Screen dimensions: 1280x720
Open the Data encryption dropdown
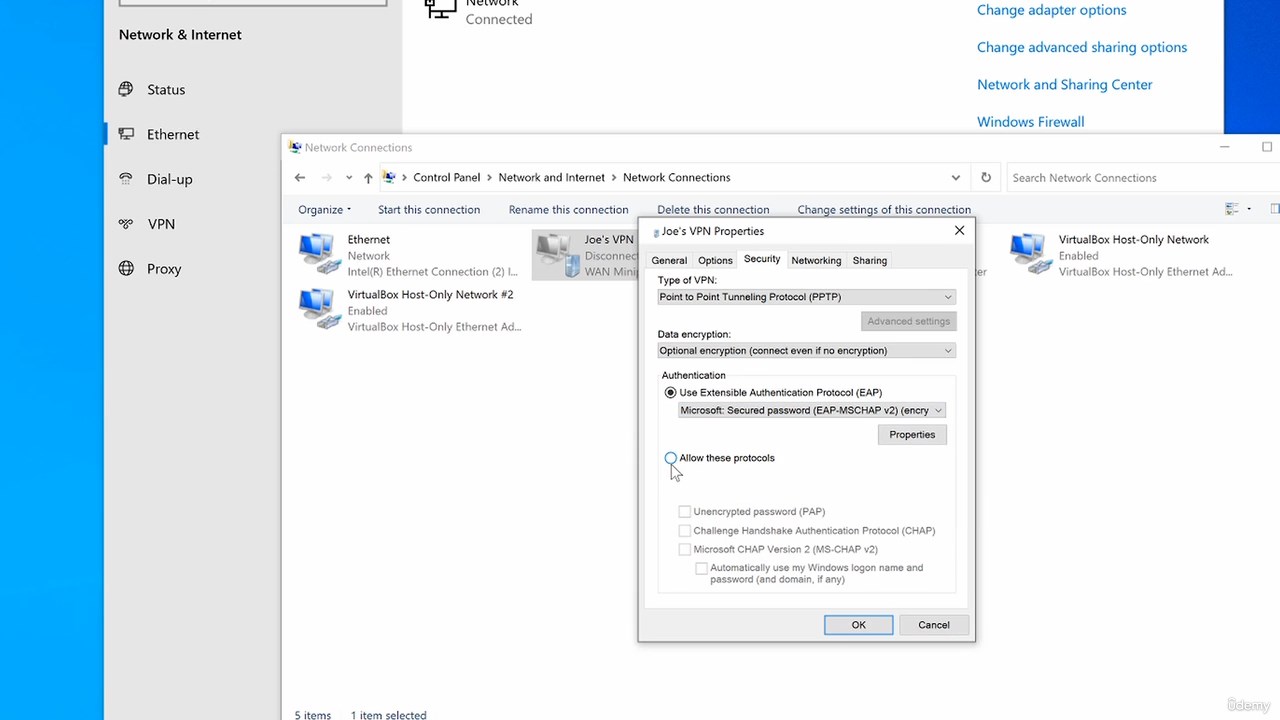pos(806,351)
